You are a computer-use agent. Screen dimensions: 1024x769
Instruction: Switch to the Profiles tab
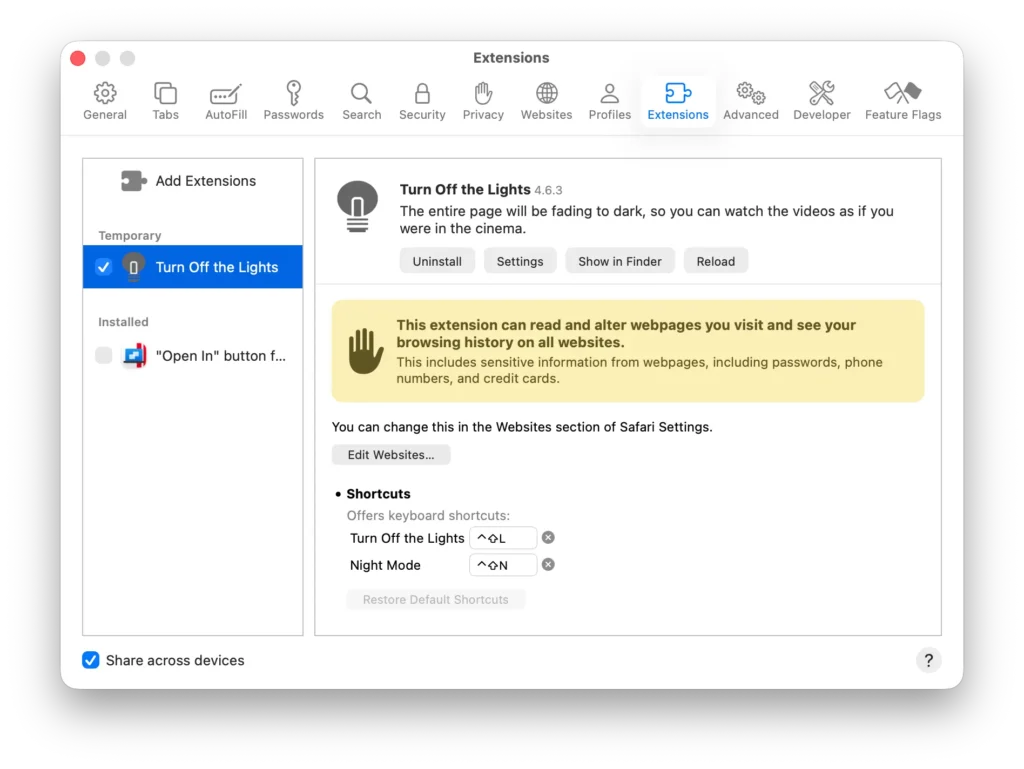609,101
